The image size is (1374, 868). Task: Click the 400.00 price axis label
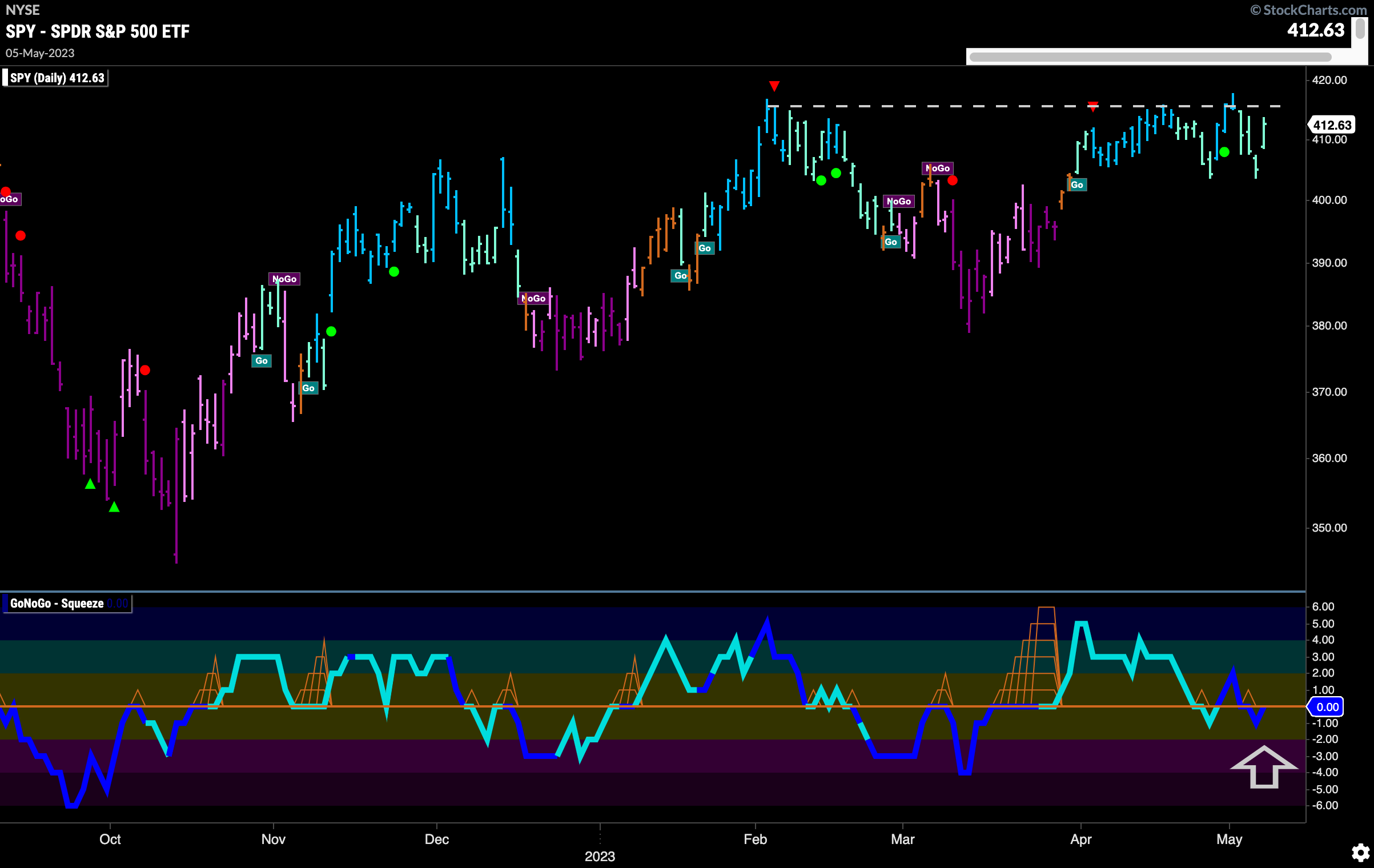[1329, 200]
